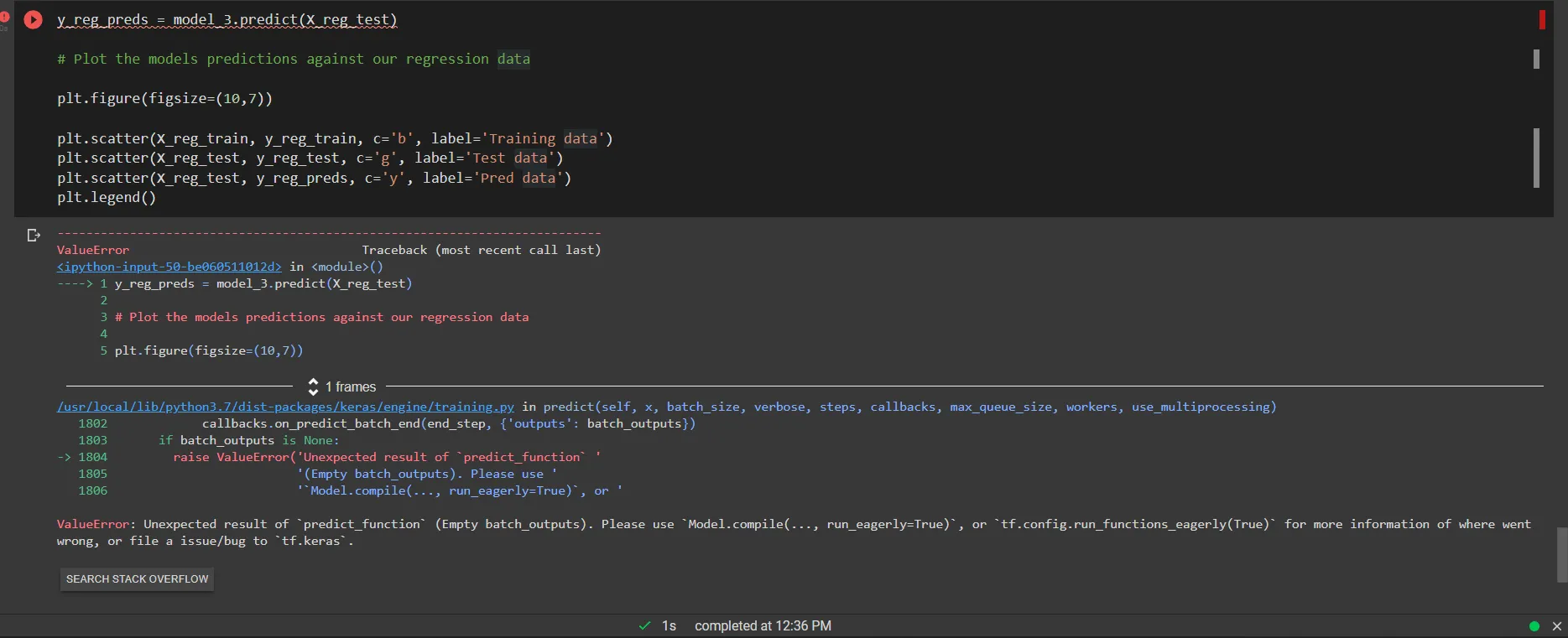Close the bottom status bar

click(x=1557, y=626)
